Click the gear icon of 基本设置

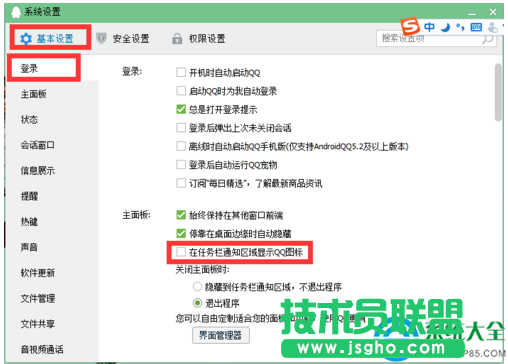pyautogui.click(x=26, y=39)
